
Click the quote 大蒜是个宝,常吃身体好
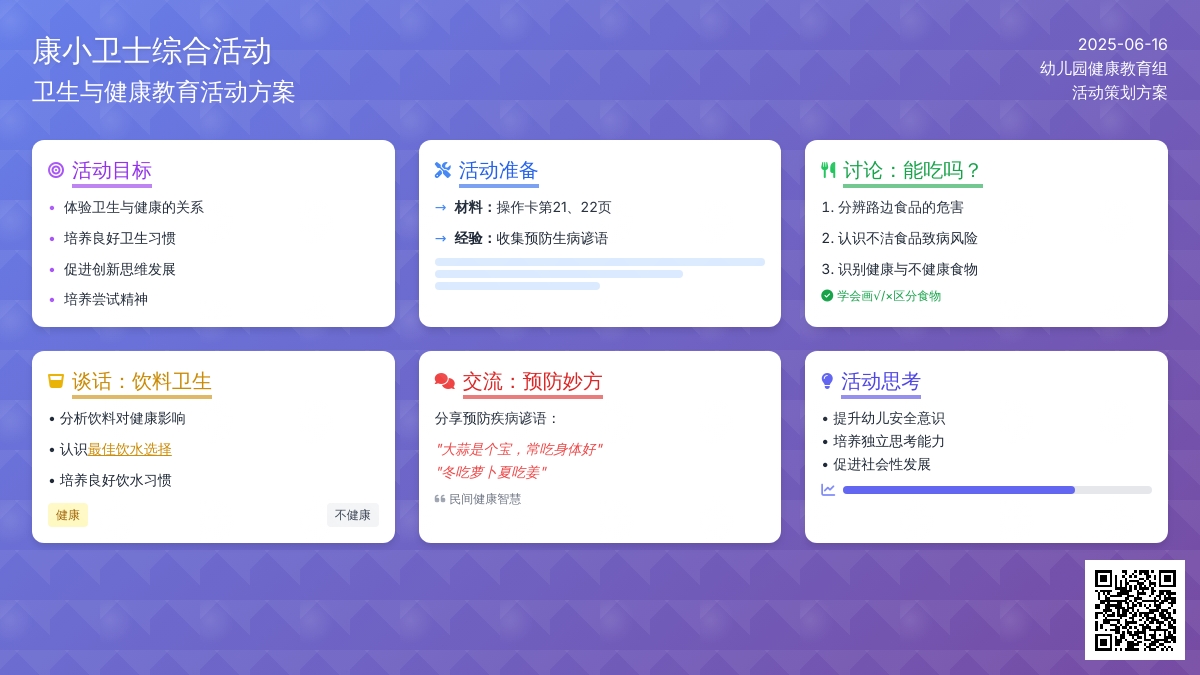coord(518,449)
